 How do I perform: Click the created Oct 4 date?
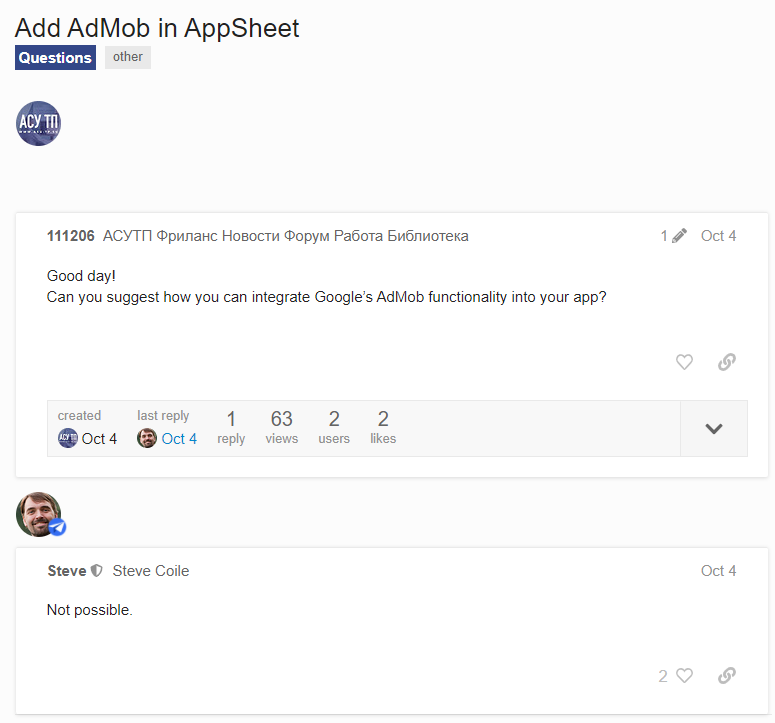point(99,439)
